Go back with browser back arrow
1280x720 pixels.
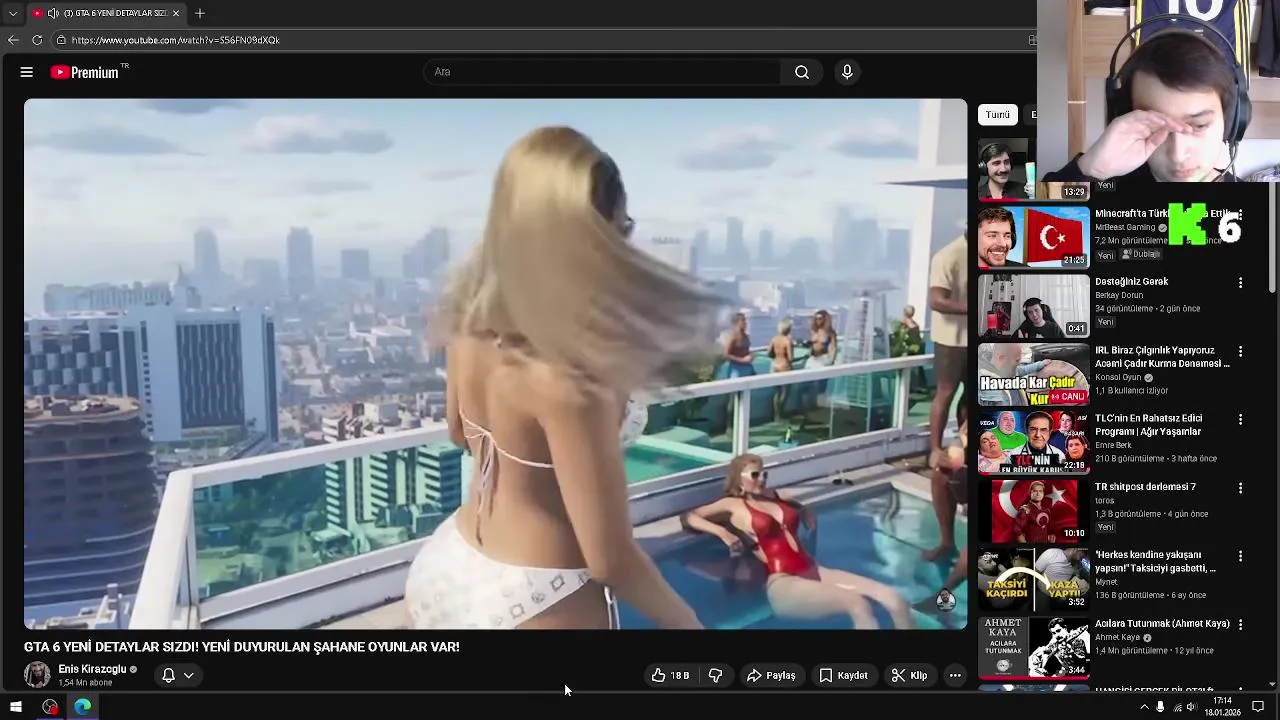13,40
